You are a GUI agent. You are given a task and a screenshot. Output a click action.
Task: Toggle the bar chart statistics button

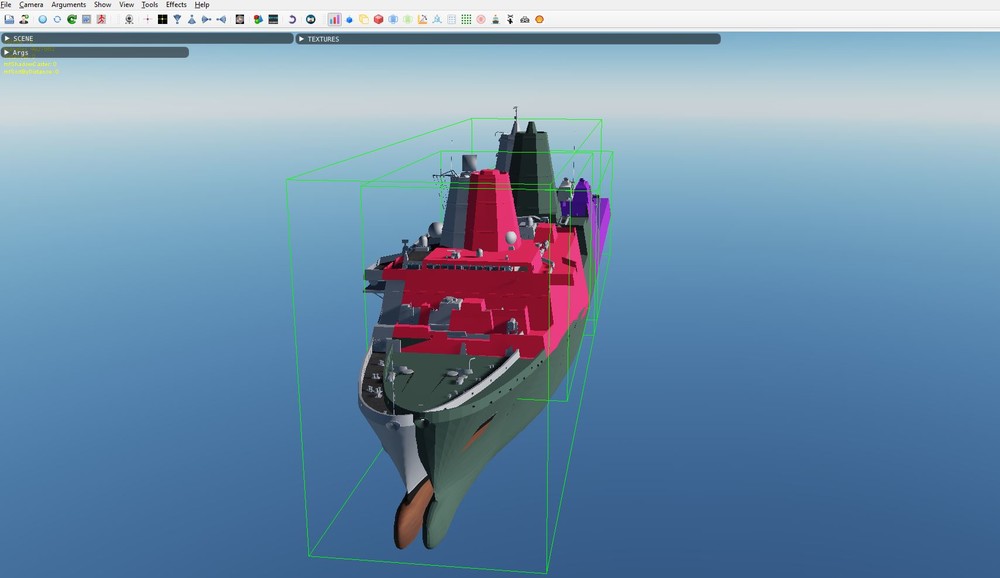coord(334,19)
